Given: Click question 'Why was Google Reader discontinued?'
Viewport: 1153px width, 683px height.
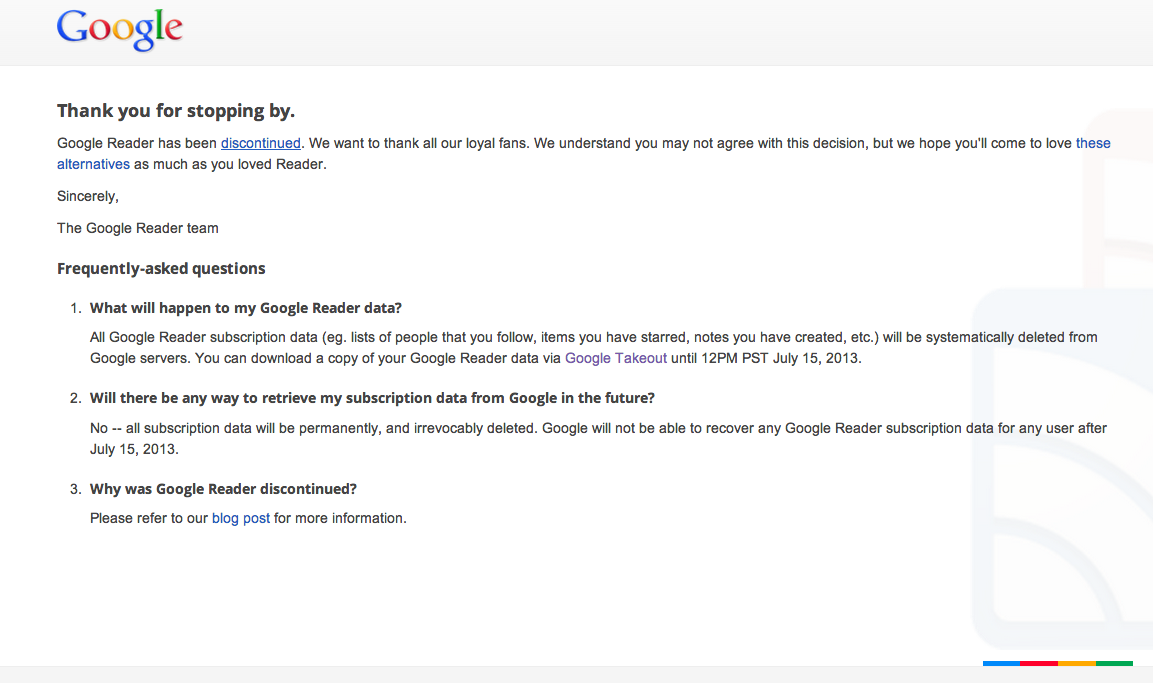Looking at the screenshot, I should pyautogui.click(x=223, y=489).
